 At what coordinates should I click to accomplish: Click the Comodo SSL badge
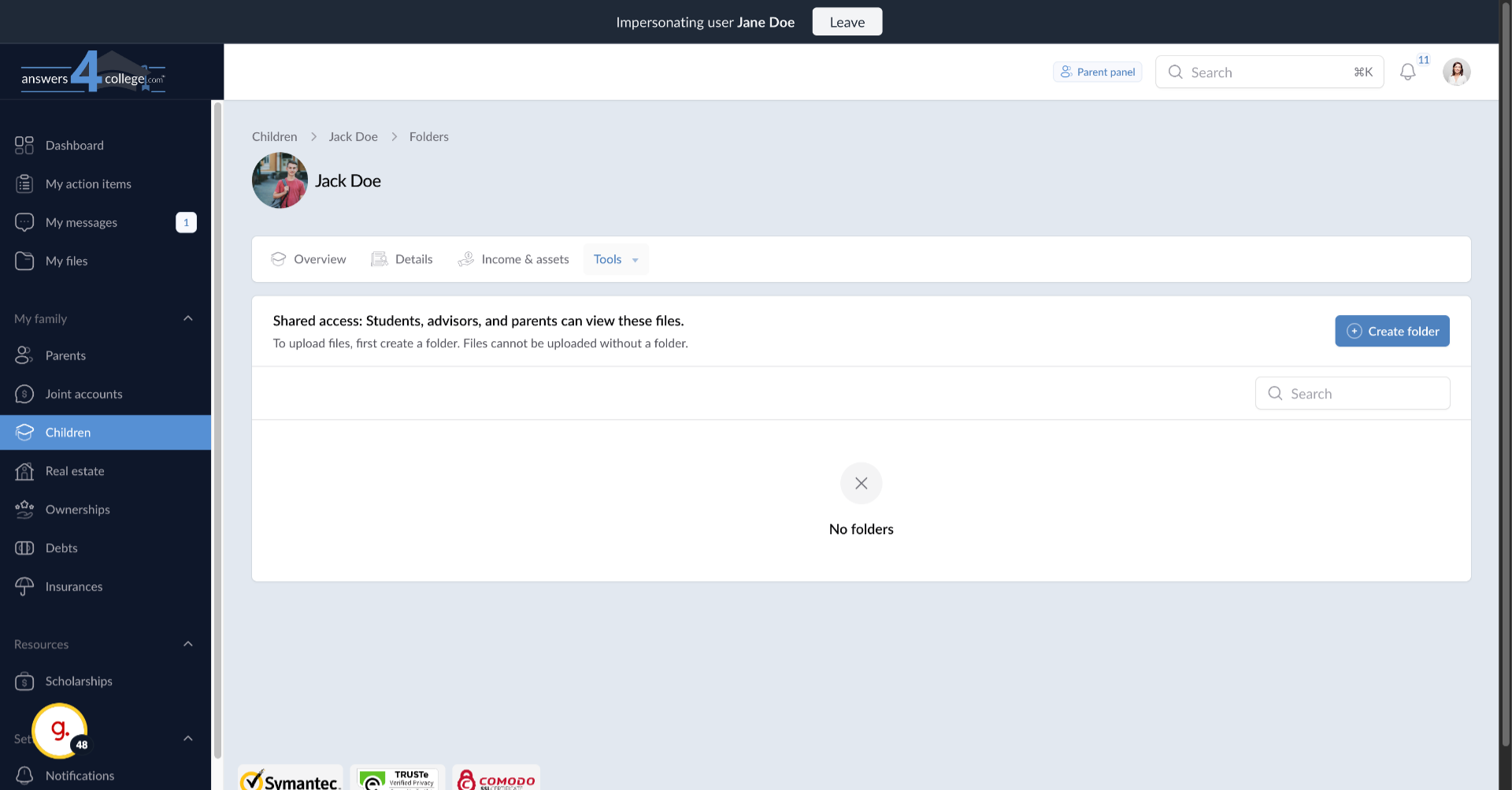(496, 778)
